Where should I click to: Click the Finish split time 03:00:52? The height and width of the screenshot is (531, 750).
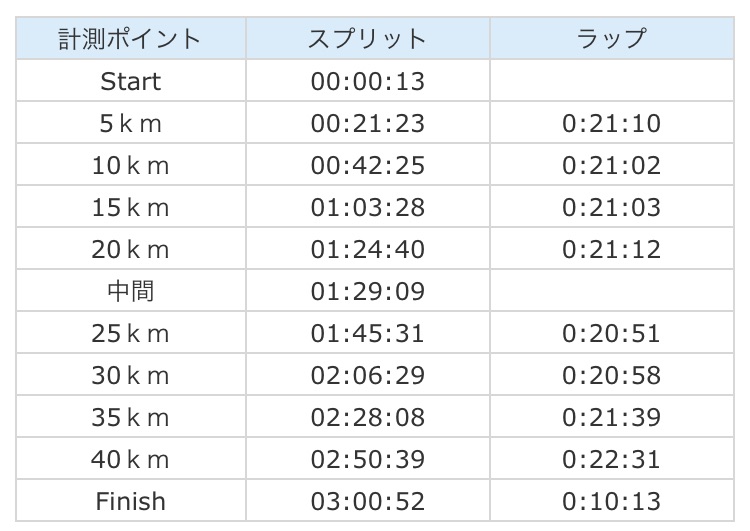point(367,501)
